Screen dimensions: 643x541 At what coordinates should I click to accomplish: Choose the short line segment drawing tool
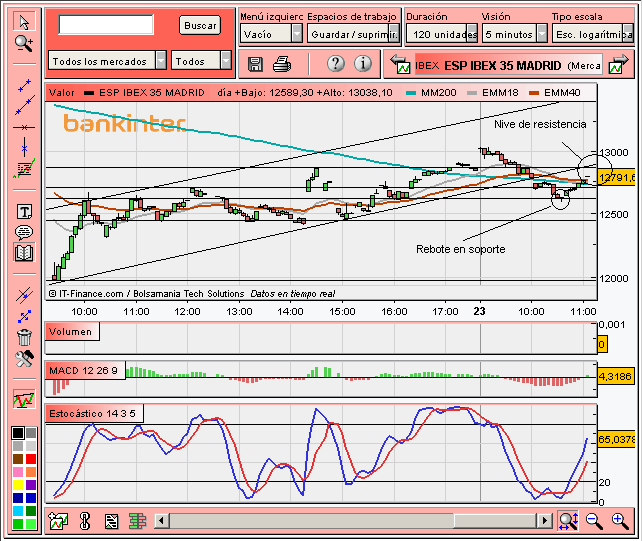point(24,85)
